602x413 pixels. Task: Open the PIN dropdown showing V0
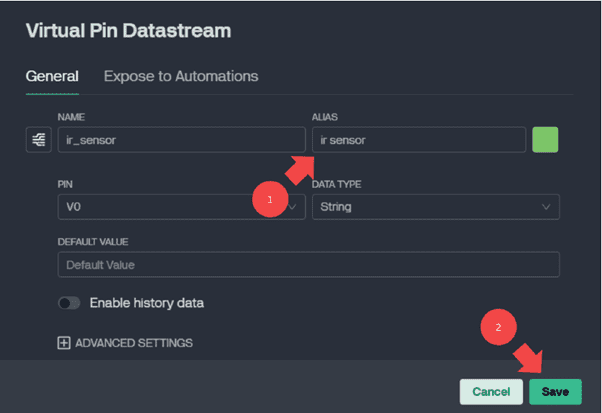[x=180, y=206]
